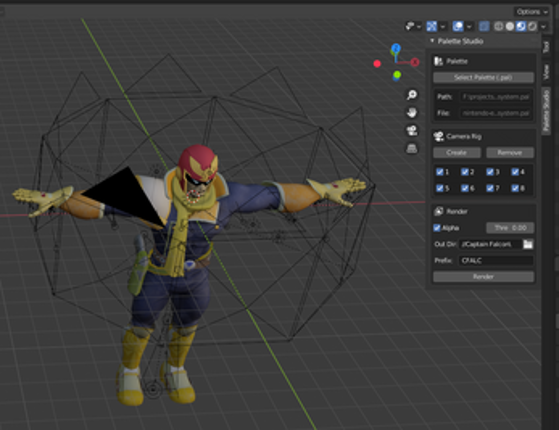Open the gizmo options dropdown arrow
This screenshot has width=559, height=430.
pos(443,26)
